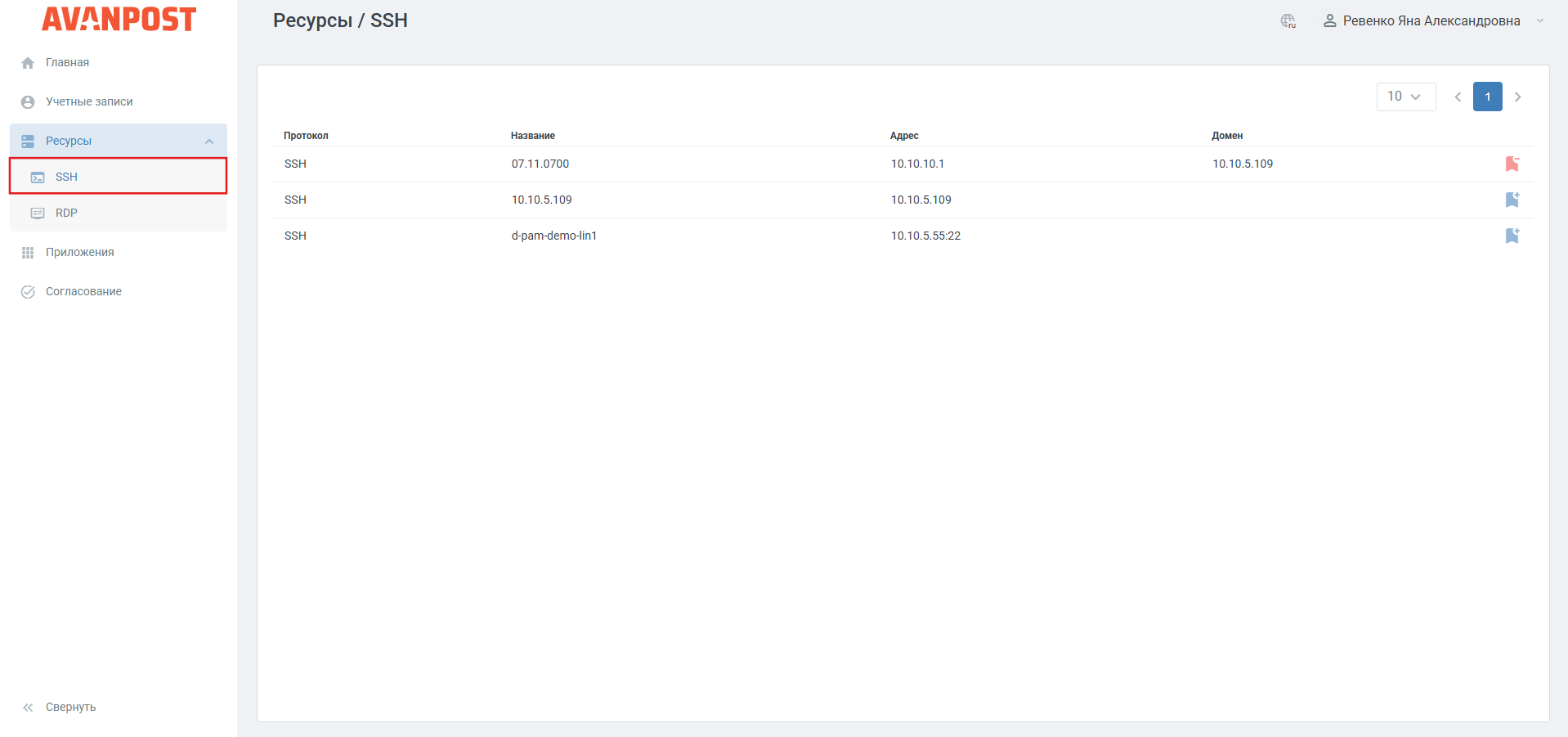Click the RDP monitor icon
Viewport: 1568px width, 737px height.
(x=38, y=213)
